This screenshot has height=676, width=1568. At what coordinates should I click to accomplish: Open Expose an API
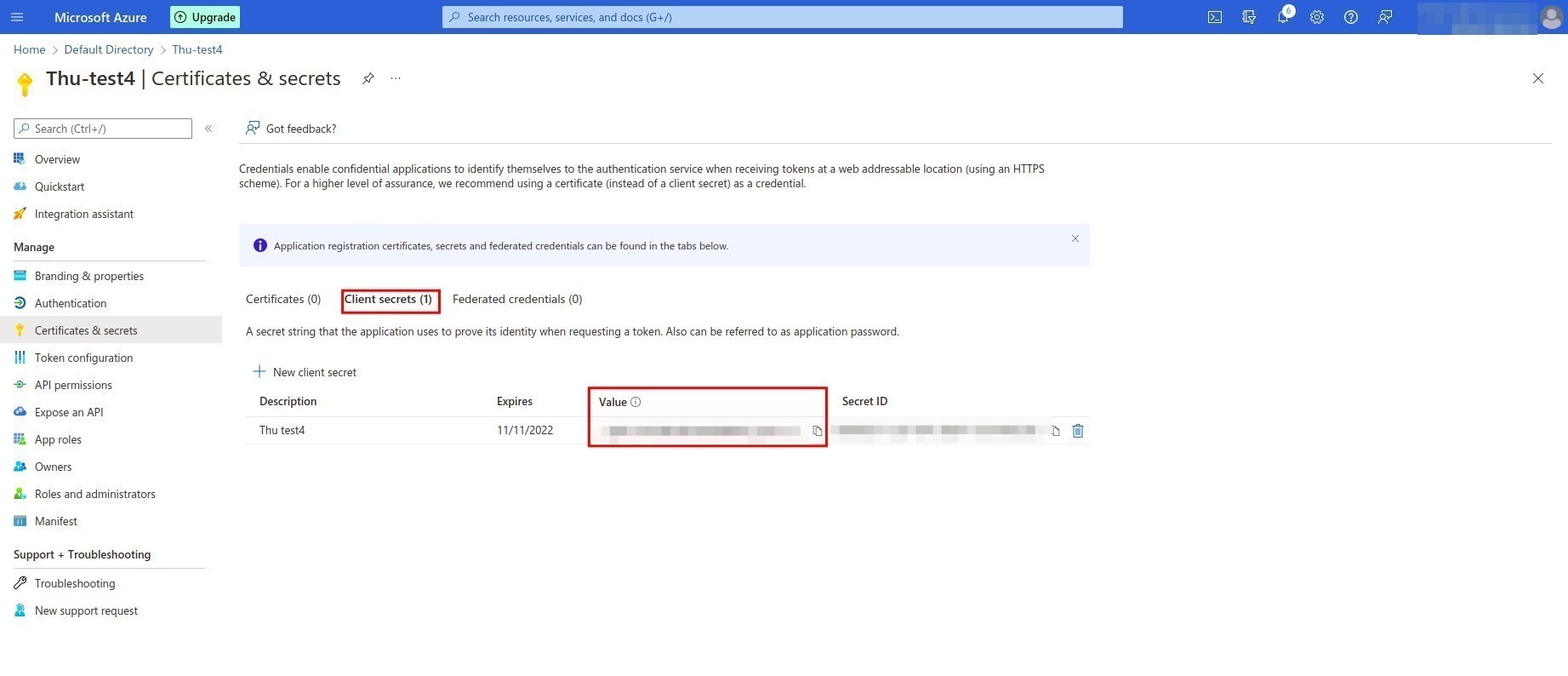[69, 412]
